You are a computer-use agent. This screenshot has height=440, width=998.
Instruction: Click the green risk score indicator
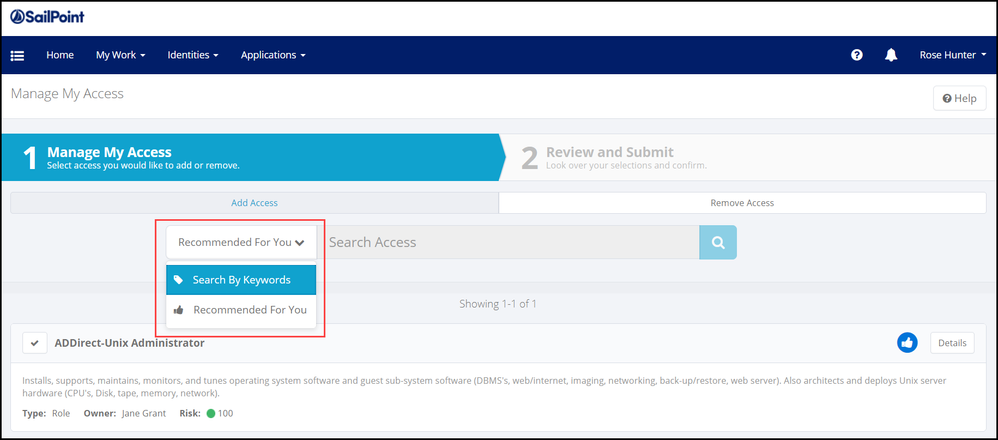[211, 413]
